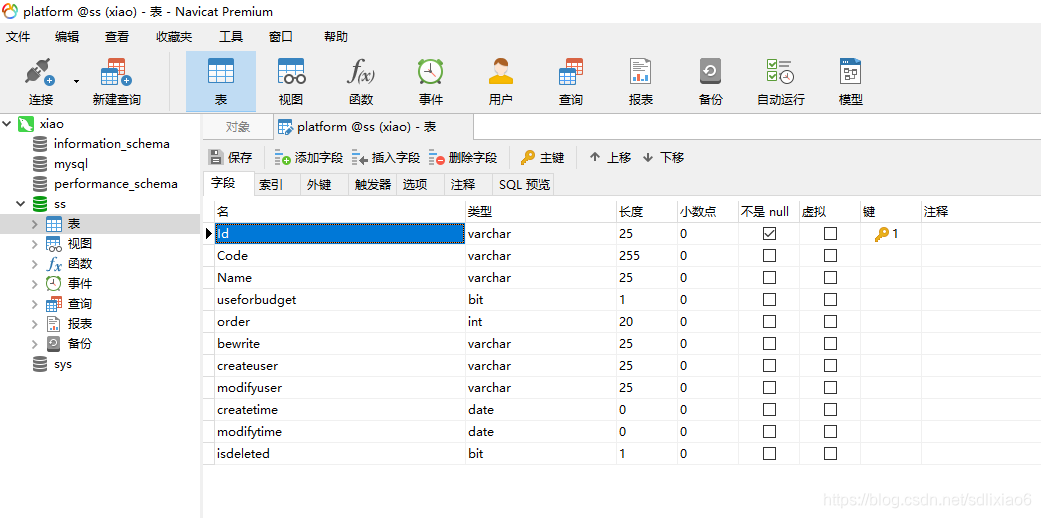The image size is (1041, 518).
Task: Collapse the xiao connection tree
Action: pyautogui.click(x=7, y=124)
